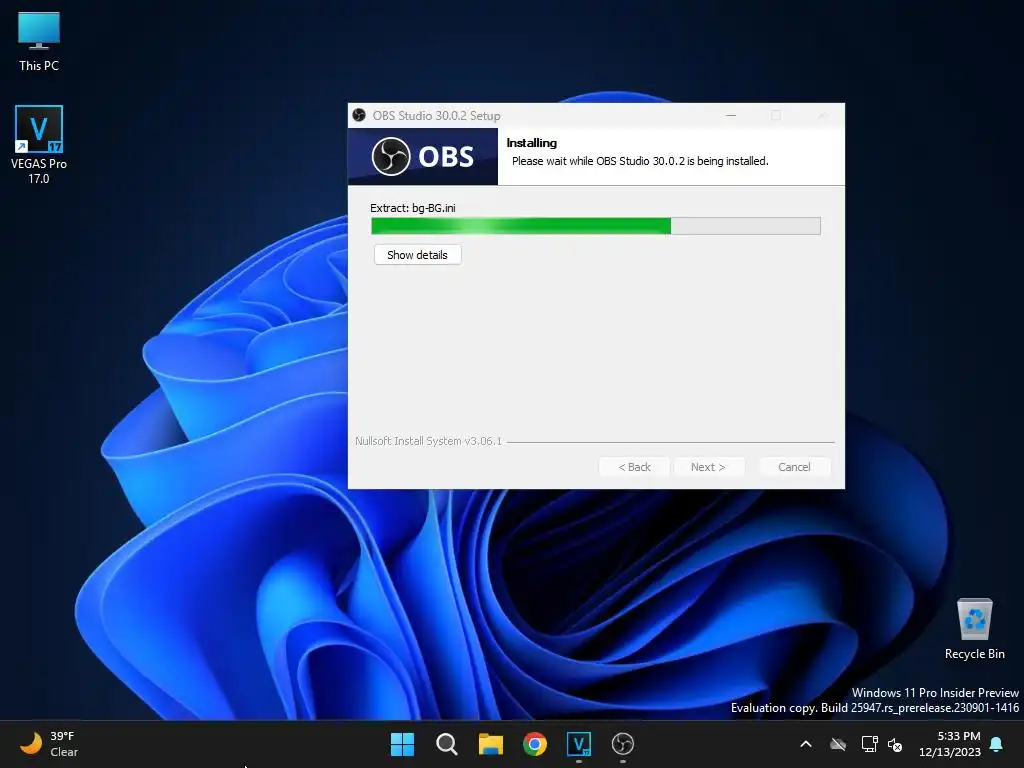The height and width of the screenshot is (768, 1024).
Task: Select the Recycle Bin desktop icon
Action: (974, 629)
